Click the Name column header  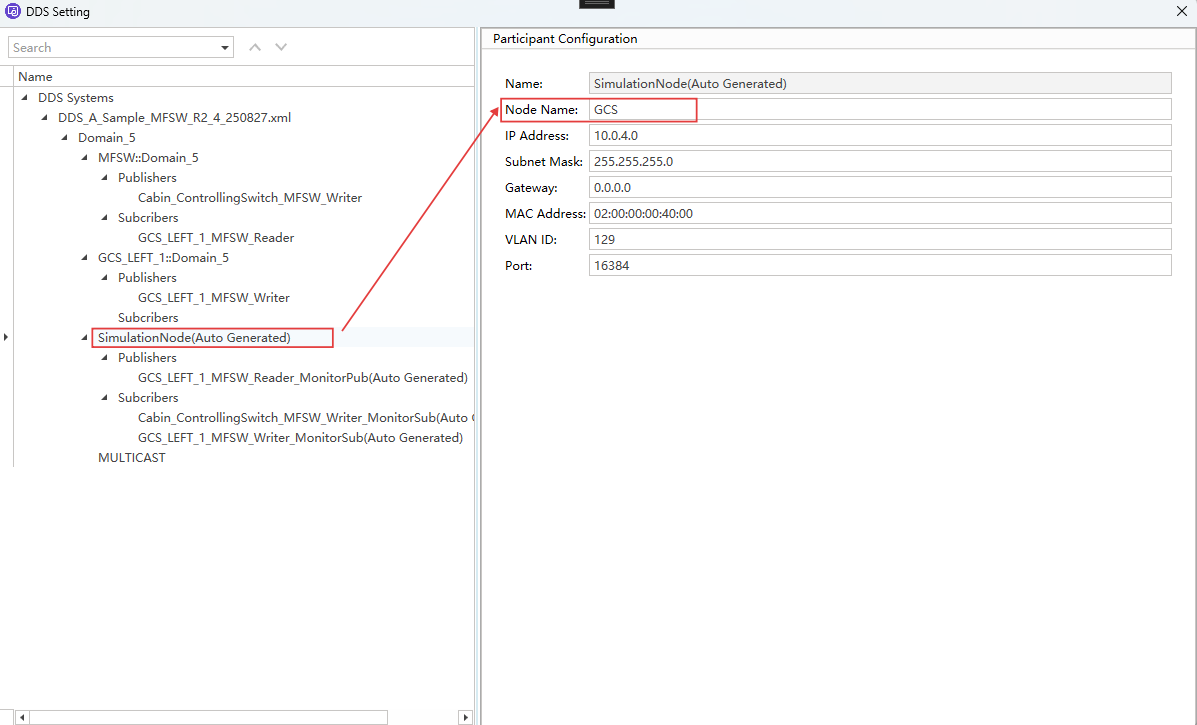tap(35, 77)
